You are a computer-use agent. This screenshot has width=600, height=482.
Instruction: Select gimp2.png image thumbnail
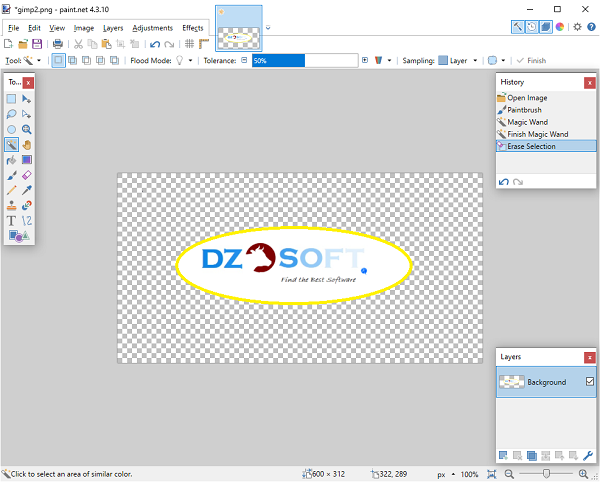pos(239,28)
